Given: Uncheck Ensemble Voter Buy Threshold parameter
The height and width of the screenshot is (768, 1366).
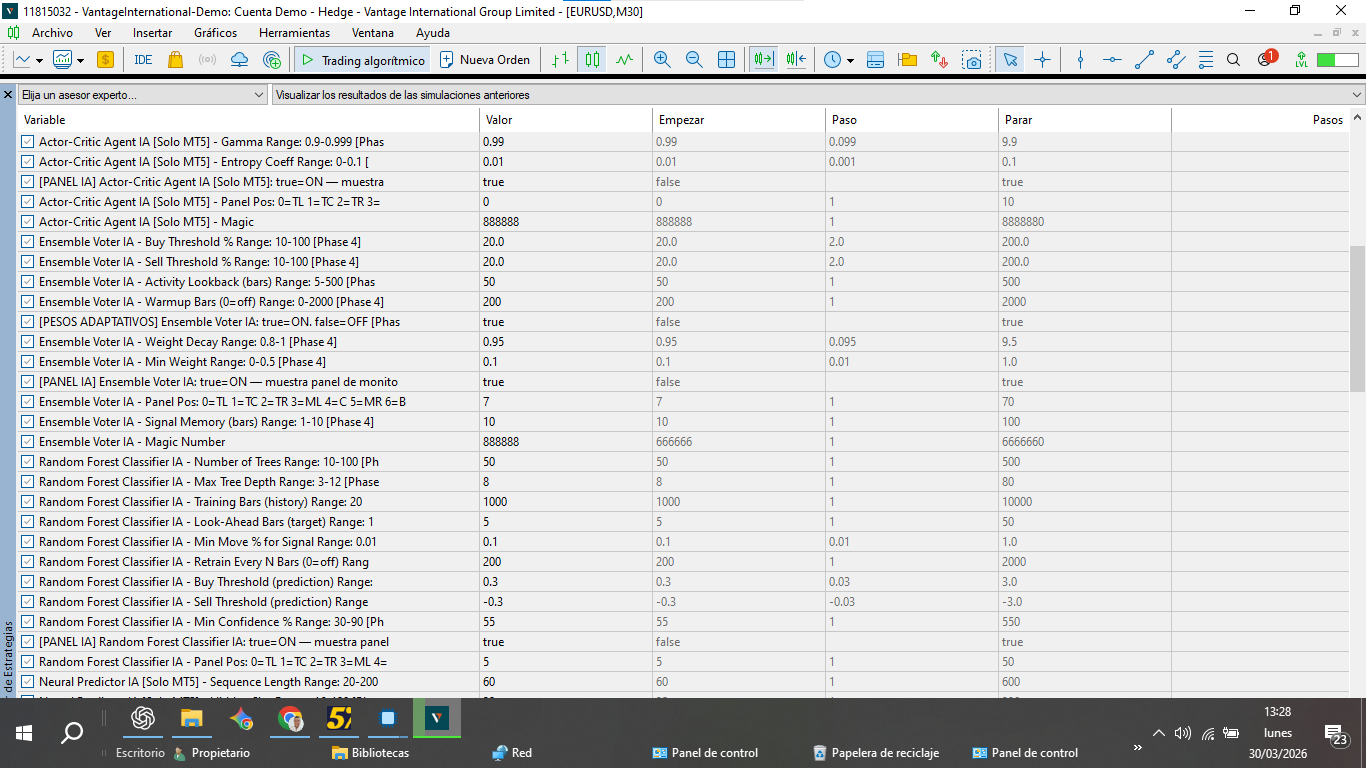Looking at the screenshot, I should 28,242.
